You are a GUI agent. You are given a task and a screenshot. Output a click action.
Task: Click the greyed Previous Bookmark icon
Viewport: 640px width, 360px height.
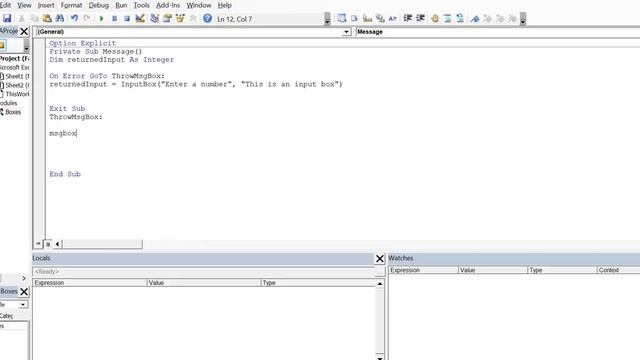(x=500, y=18)
